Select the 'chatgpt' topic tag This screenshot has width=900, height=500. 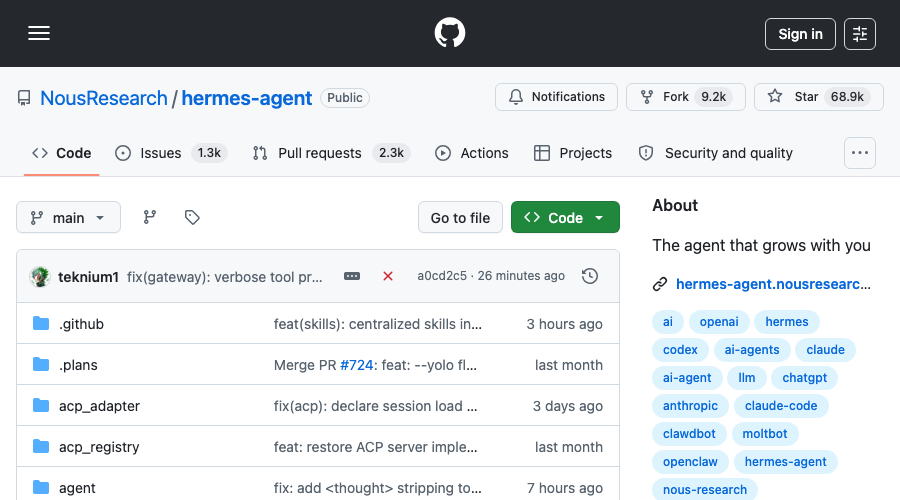805,378
